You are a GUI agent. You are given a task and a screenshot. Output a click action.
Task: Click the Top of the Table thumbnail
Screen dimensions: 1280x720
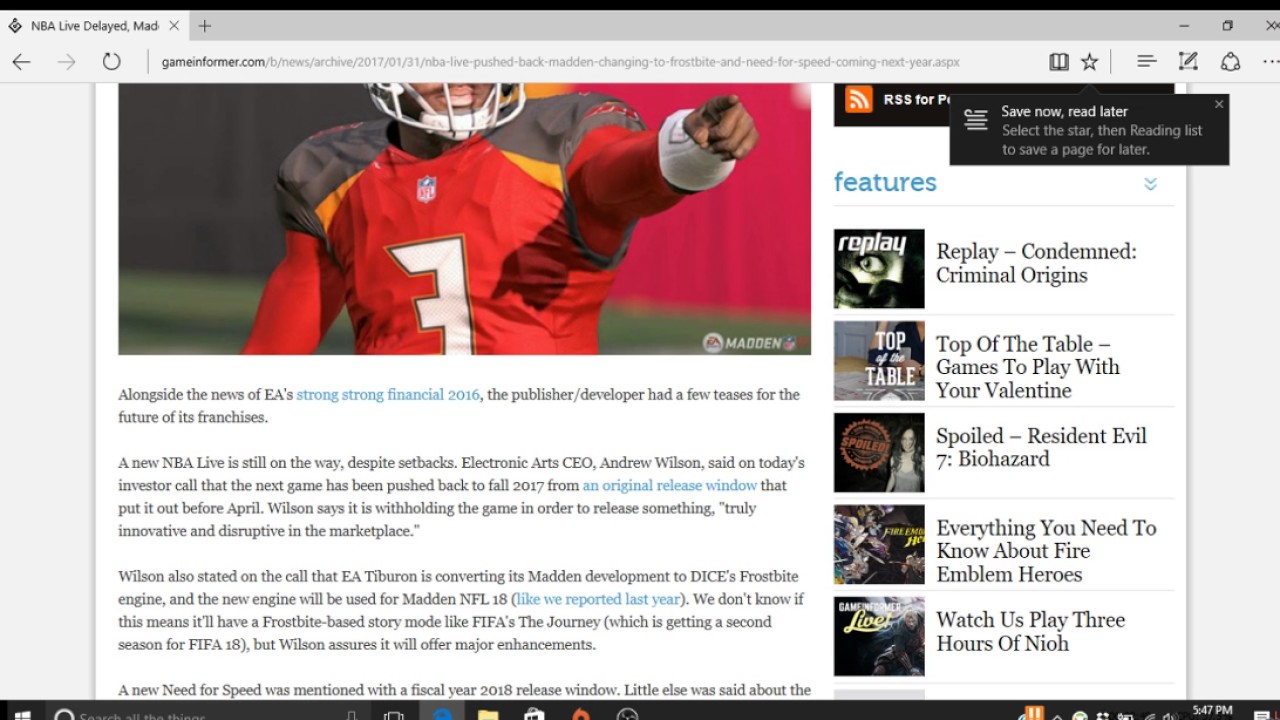point(879,360)
